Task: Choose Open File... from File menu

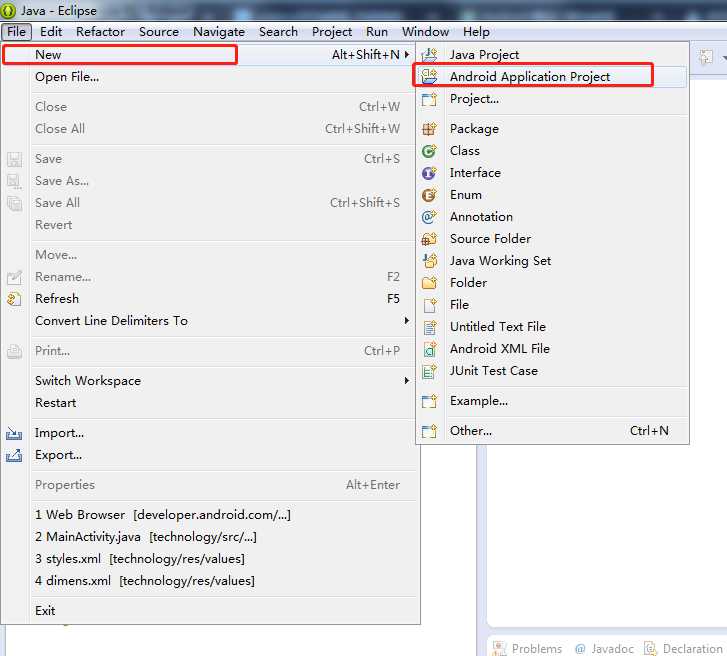Action: (x=210, y=77)
